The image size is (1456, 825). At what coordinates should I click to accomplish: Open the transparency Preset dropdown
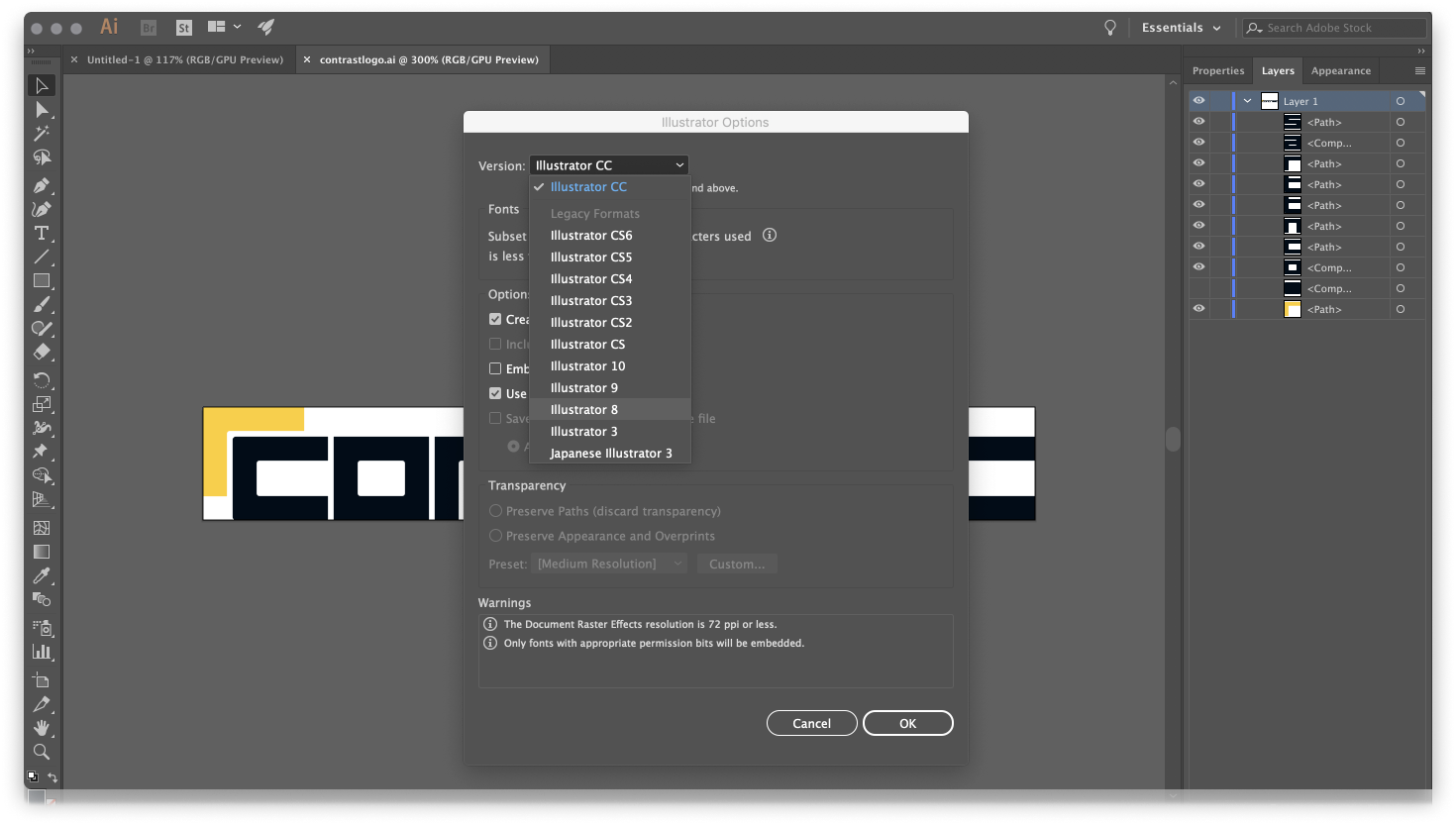(x=609, y=564)
